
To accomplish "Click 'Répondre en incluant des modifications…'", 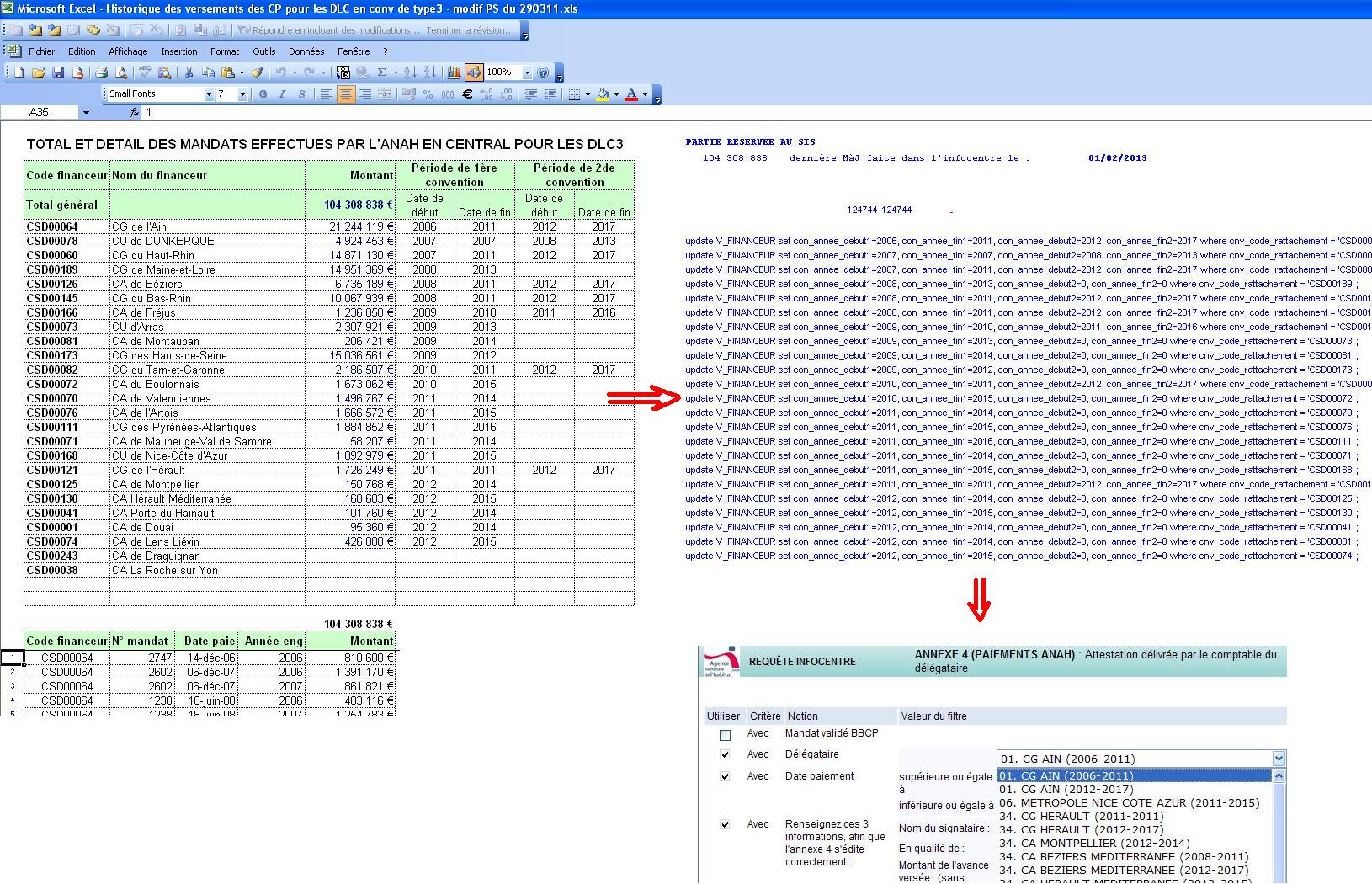I will click(x=330, y=30).
